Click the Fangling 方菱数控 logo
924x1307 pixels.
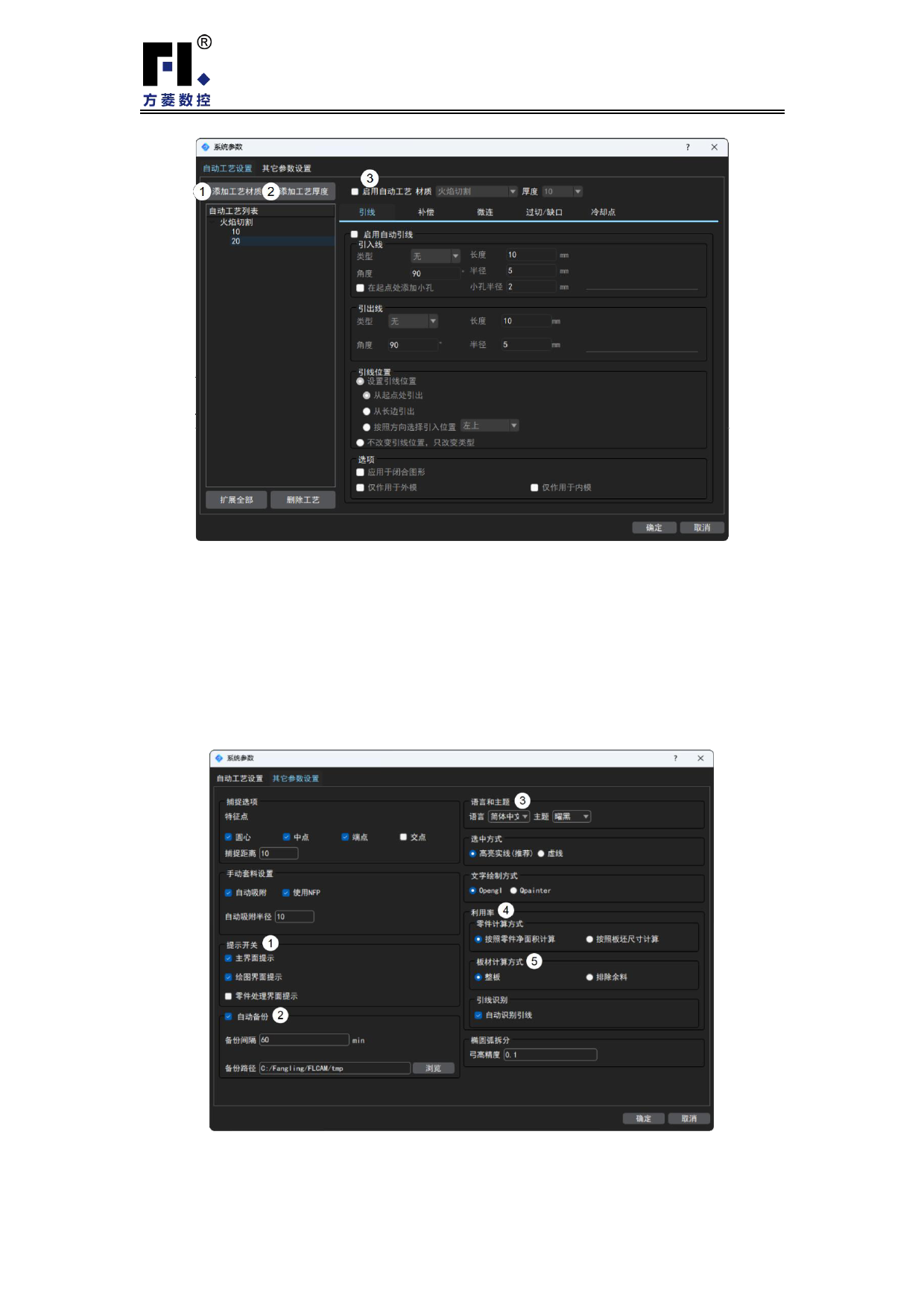[177, 72]
